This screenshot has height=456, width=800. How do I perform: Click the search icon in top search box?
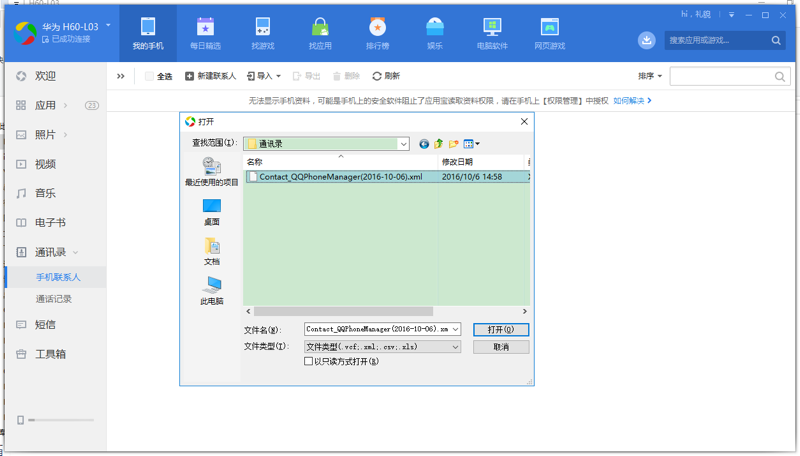pyautogui.click(x=776, y=40)
